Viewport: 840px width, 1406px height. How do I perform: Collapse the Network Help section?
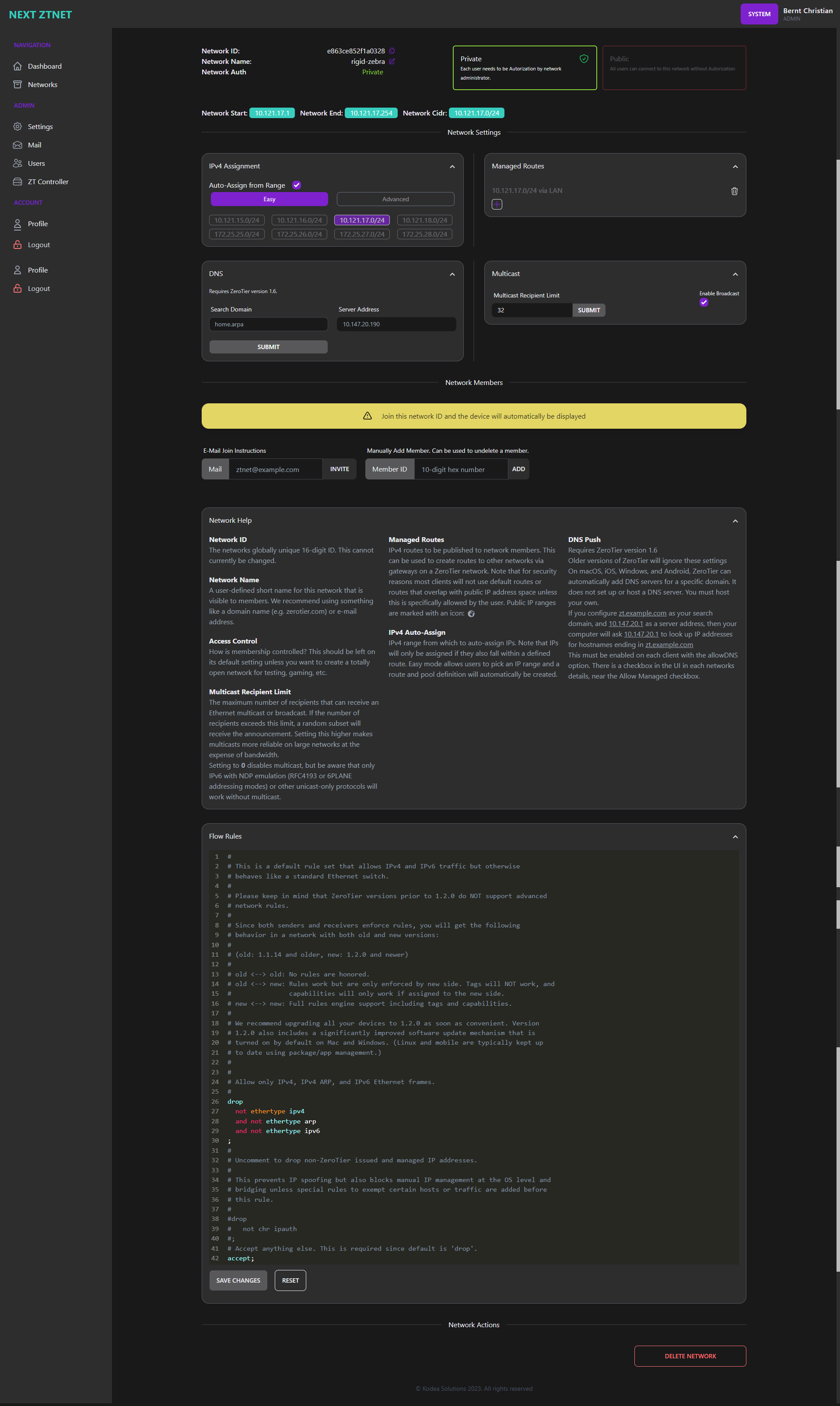coord(735,521)
